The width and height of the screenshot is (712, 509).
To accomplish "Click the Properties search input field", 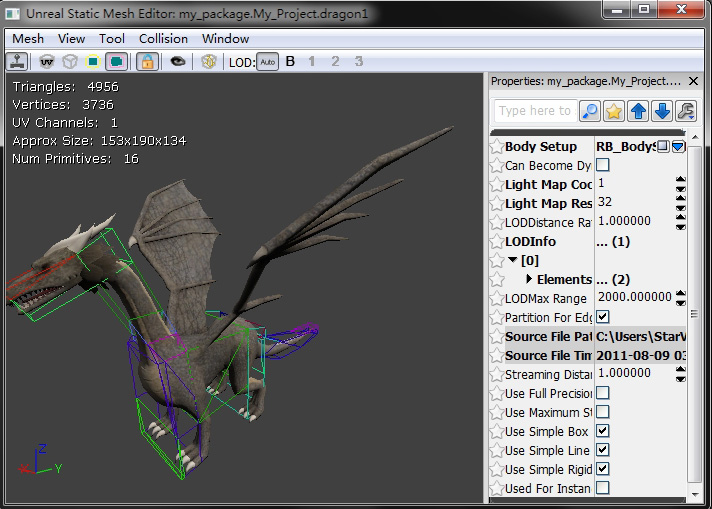I will pos(535,111).
